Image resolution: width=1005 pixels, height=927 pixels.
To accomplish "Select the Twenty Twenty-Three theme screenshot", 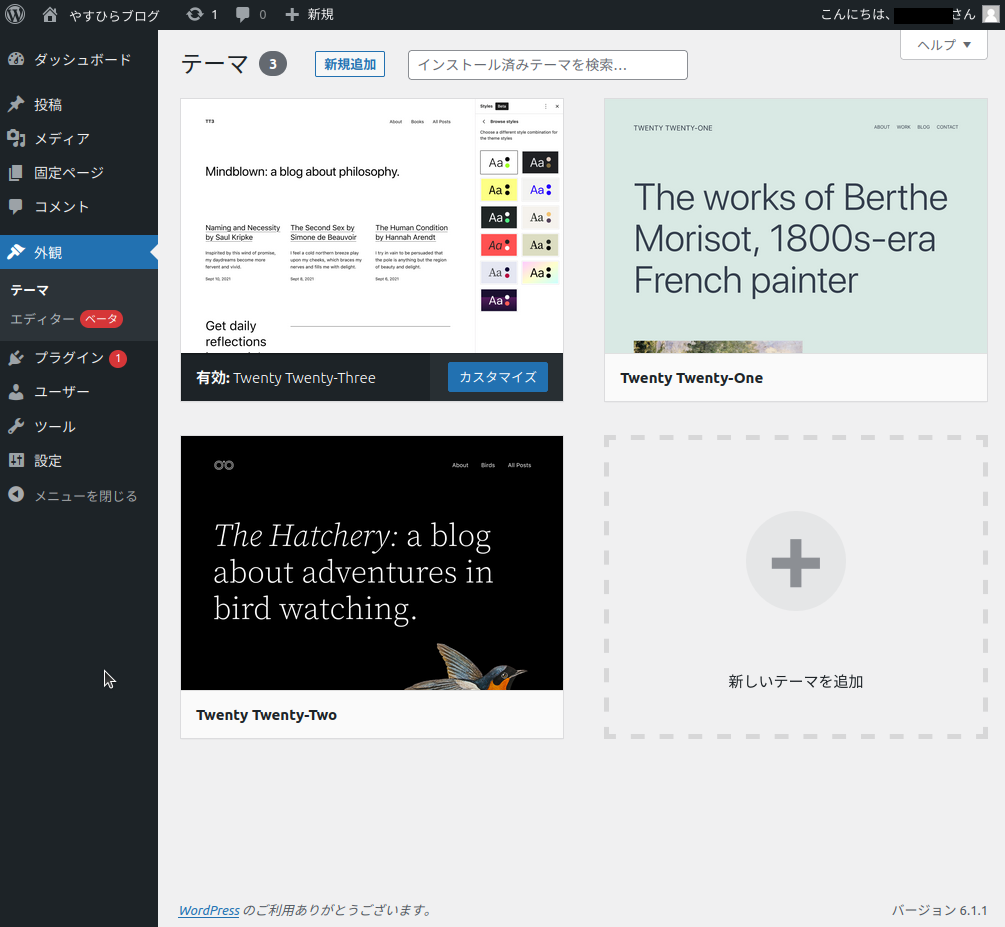I will tap(372, 226).
